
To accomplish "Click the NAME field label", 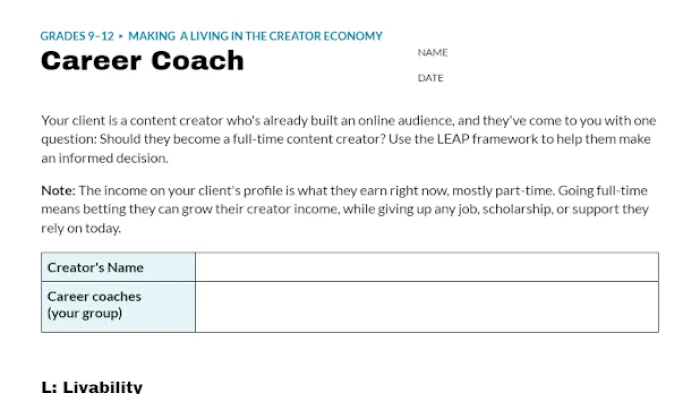I will pyautogui.click(x=433, y=53).
